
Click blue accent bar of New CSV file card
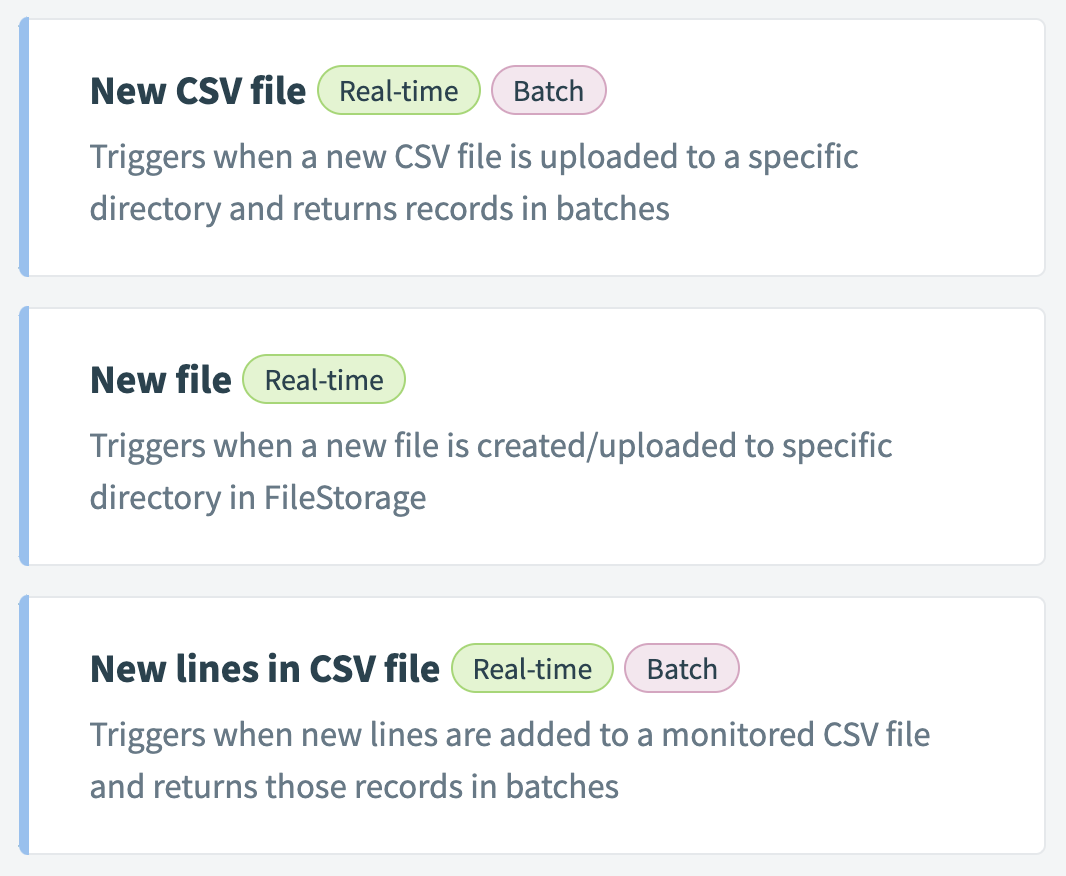point(24,147)
